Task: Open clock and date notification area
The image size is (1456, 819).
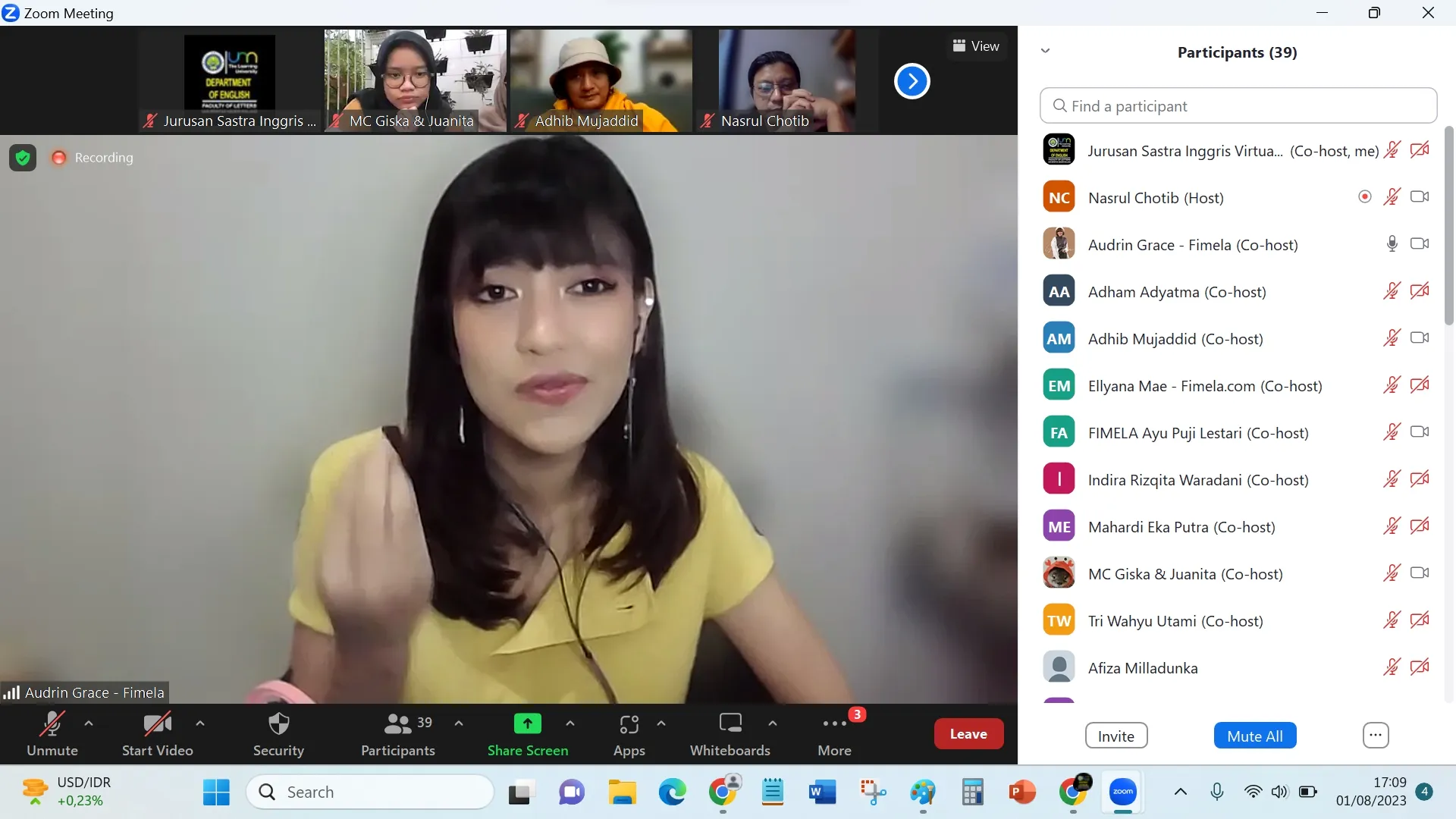Action: click(x=1371, y=792)
